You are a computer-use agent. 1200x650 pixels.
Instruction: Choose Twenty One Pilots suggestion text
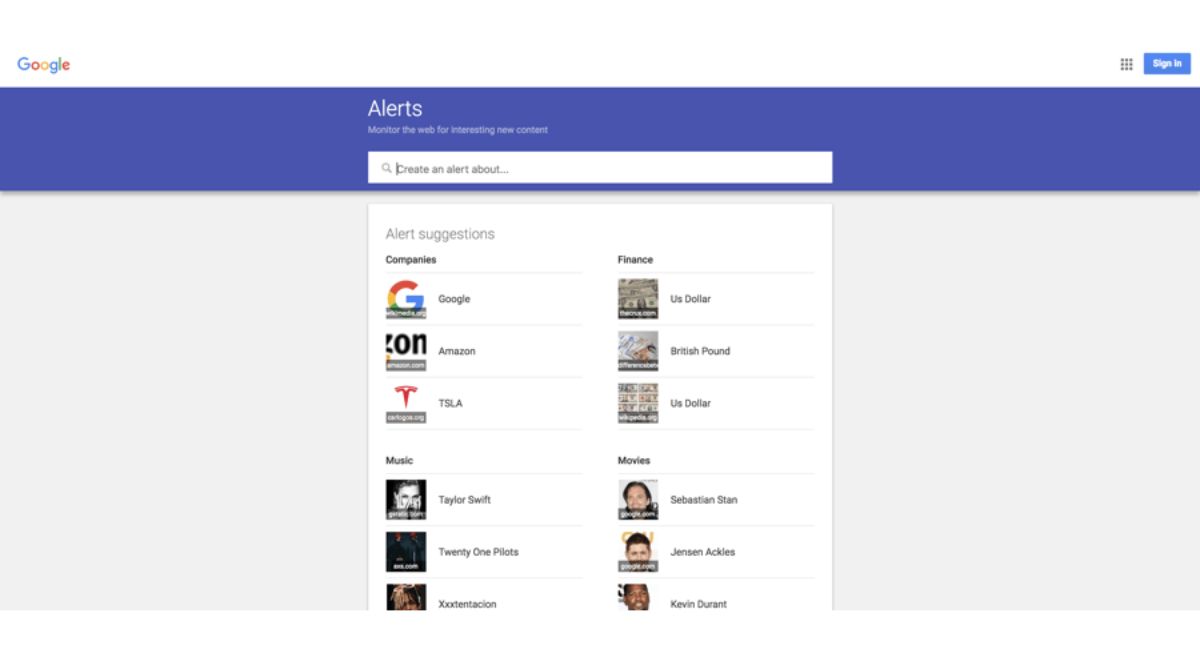tap(478, 552)
